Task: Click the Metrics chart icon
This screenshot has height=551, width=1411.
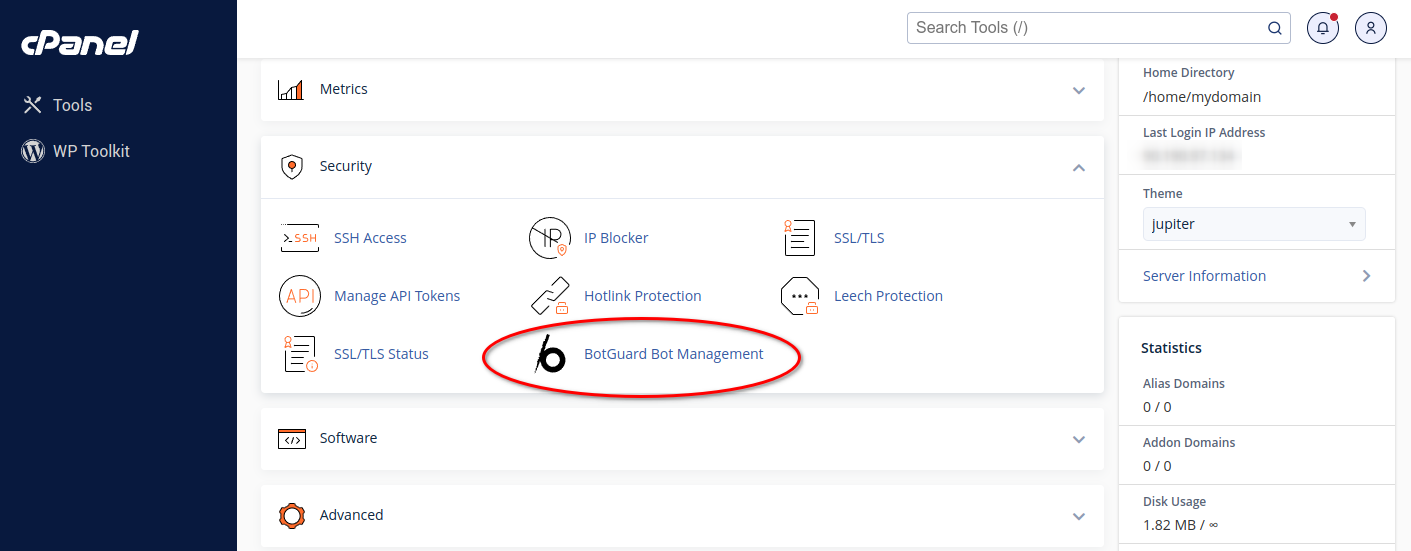Action: (x=290, y=90)
